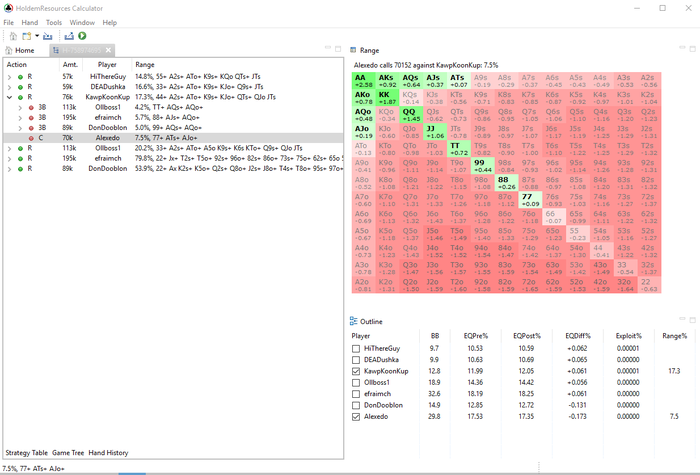Switch to Strategy Table view
Viewport: 700px width, 475px height.
tap(26, 453)
